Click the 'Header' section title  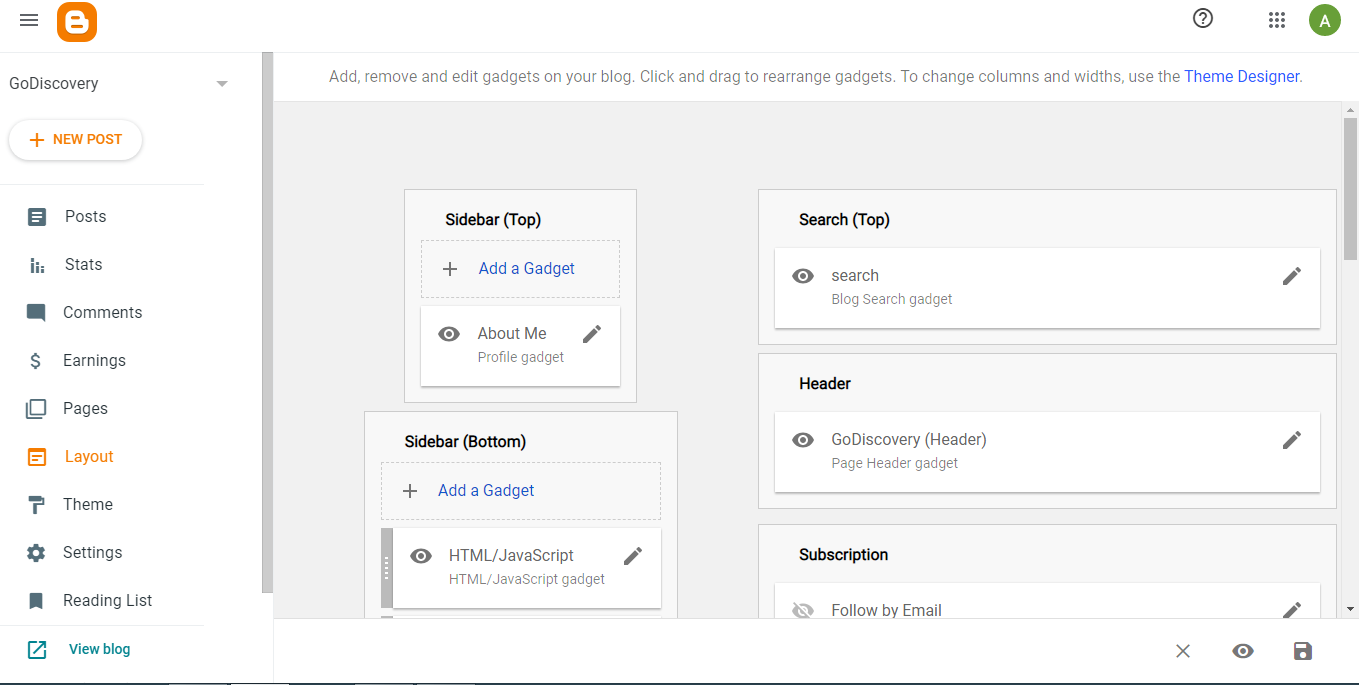(x=825, y=384)
